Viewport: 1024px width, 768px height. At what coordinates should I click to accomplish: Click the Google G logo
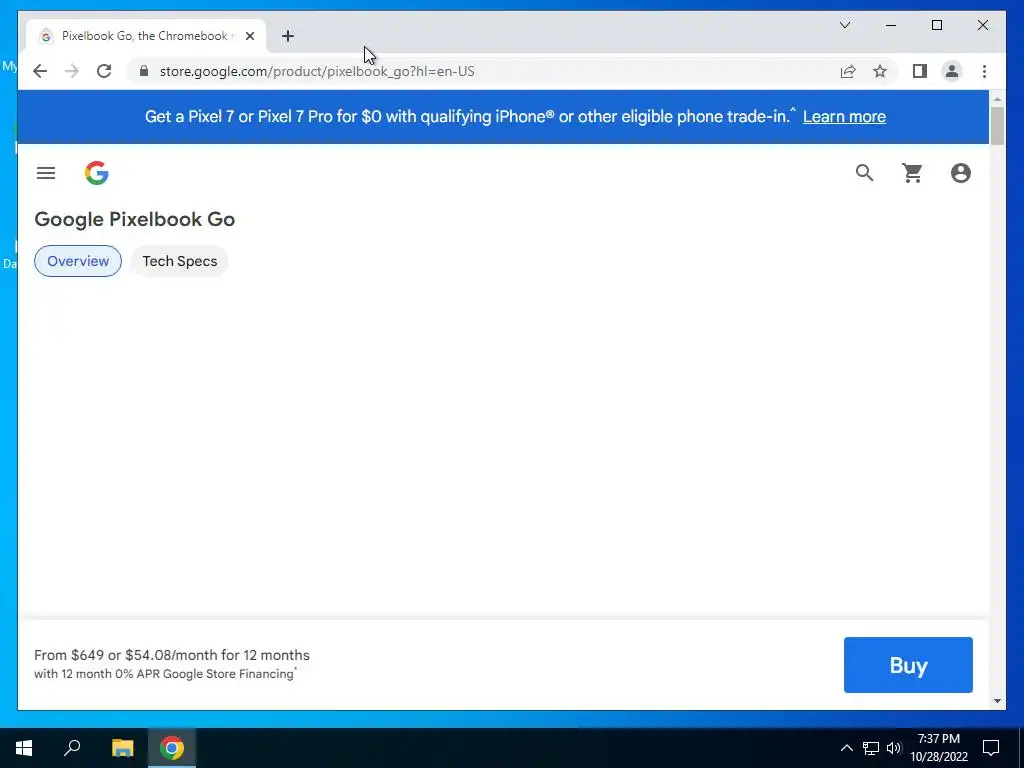tap(97, 173)
